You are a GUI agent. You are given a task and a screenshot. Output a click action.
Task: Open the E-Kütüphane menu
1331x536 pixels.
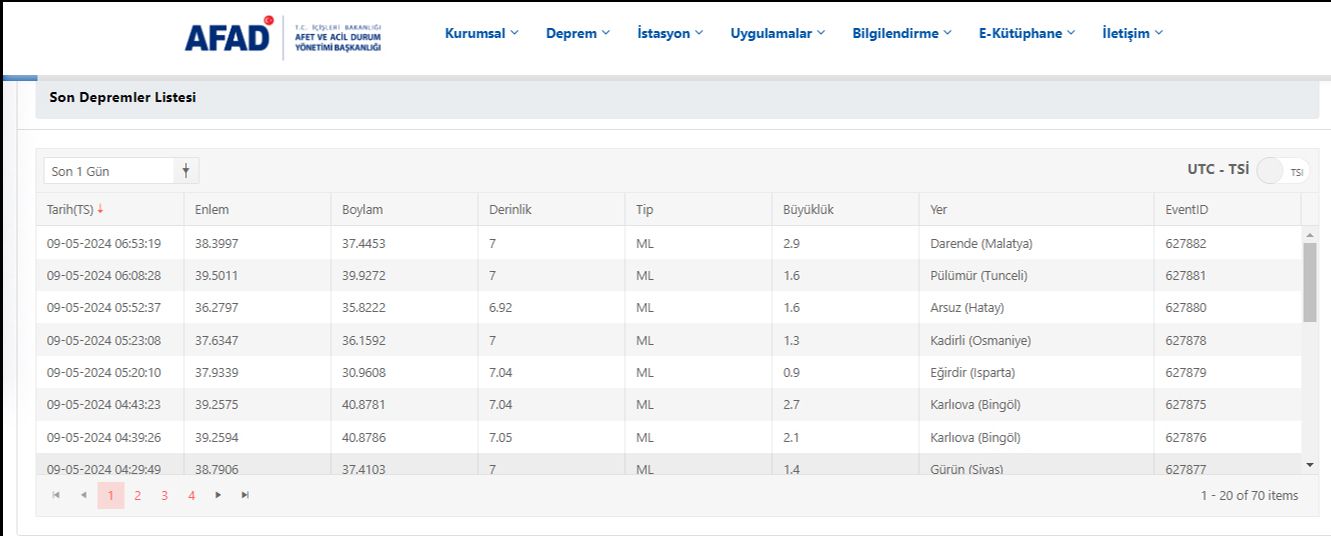1026,33
